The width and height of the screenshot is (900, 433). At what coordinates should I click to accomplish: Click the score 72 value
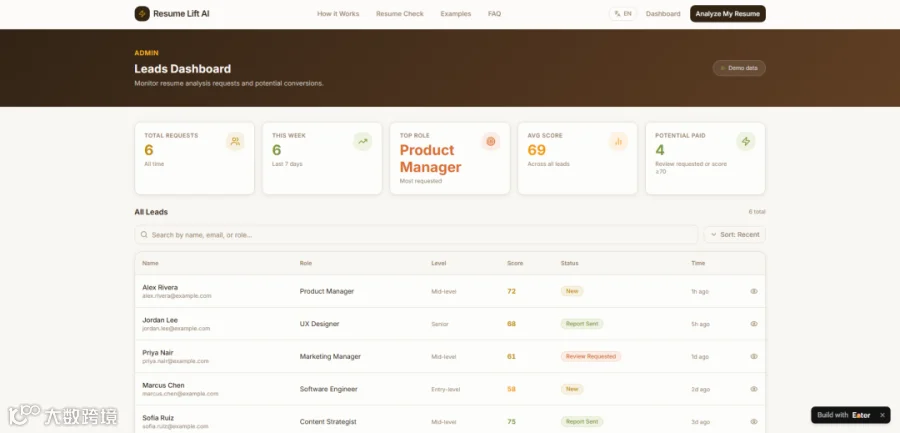pos(511,291)
